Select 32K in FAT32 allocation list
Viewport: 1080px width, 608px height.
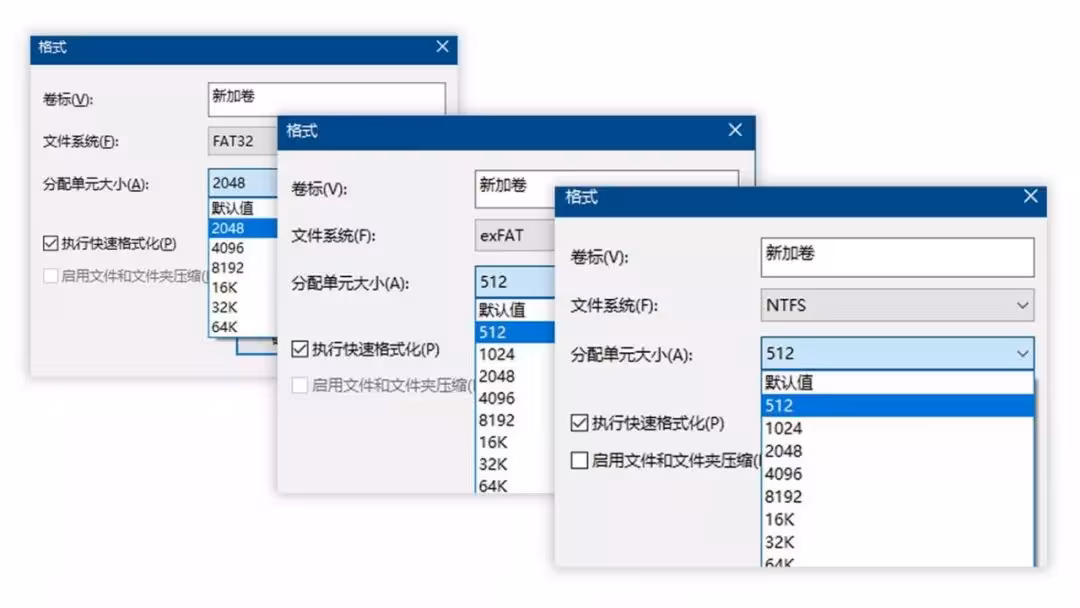tap(243, 307)
